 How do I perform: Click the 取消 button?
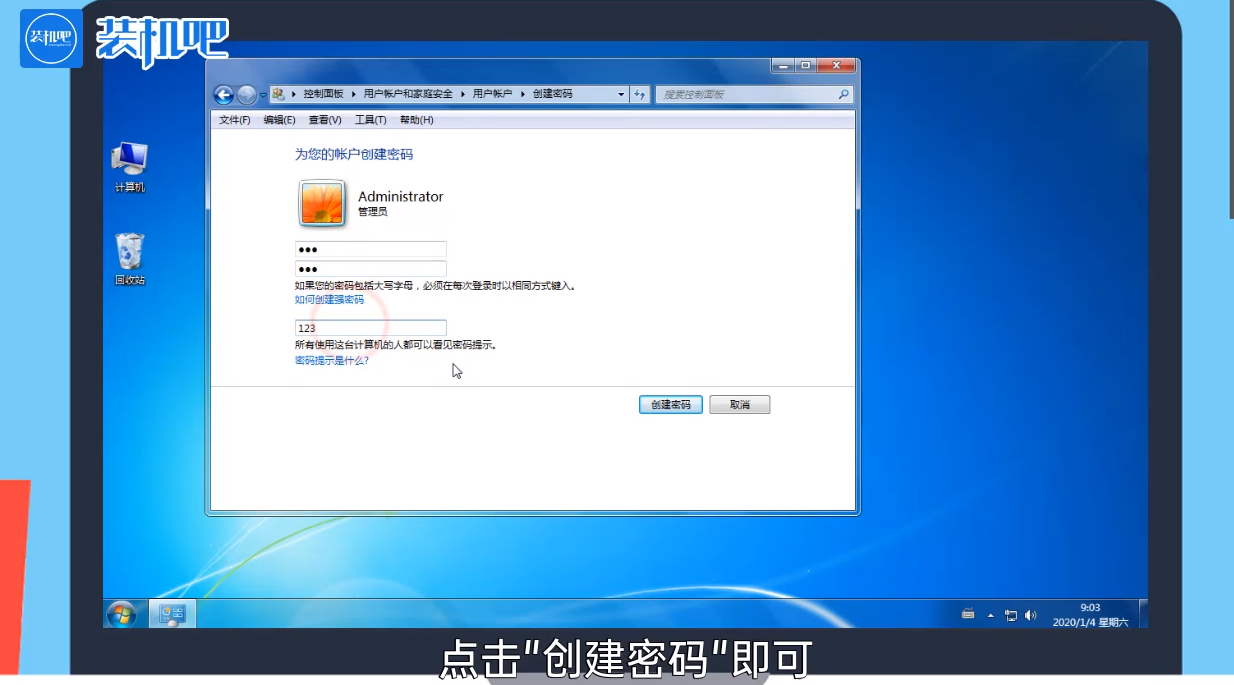[x=740, y=405]
